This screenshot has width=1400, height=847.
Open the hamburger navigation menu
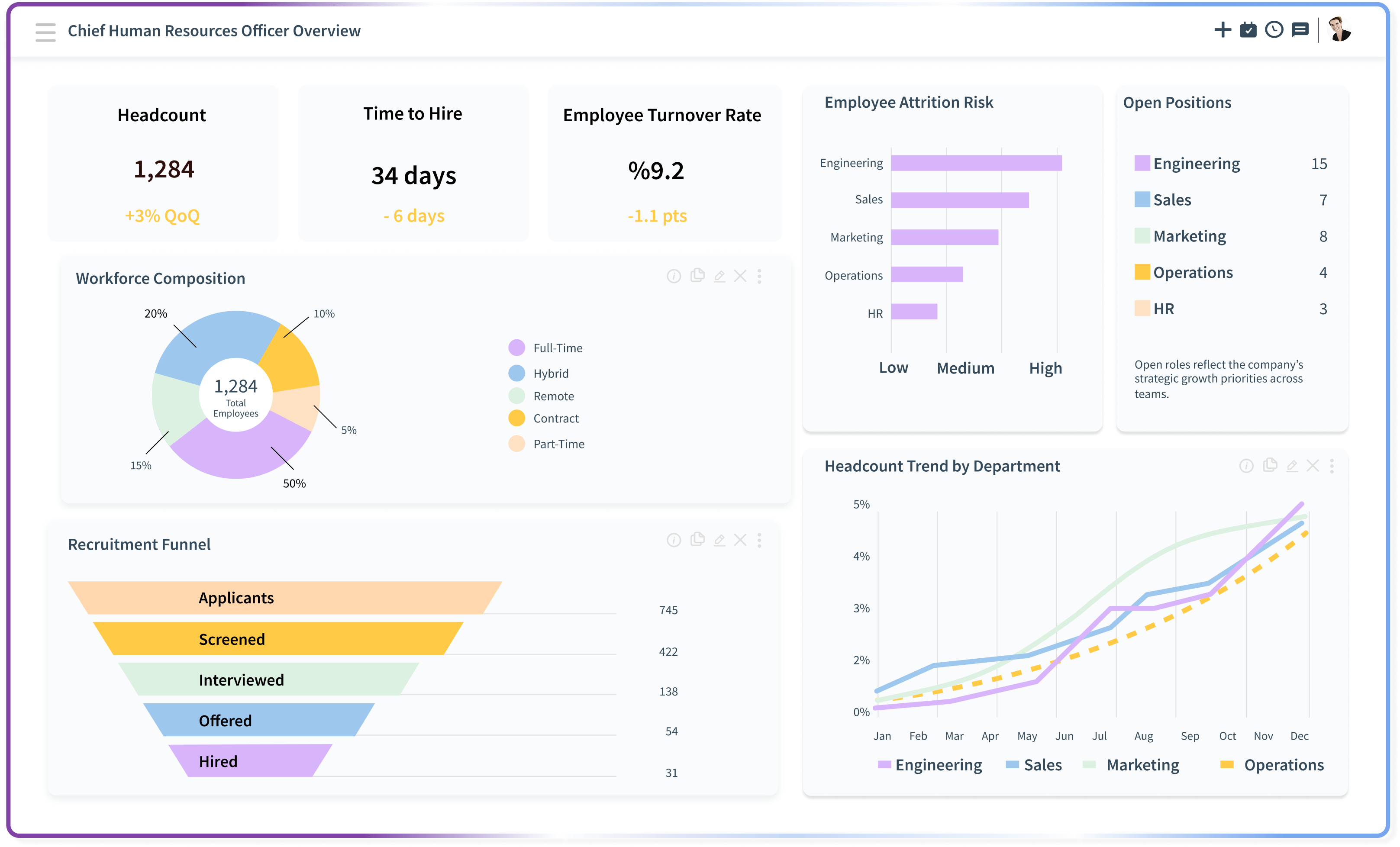pyautogui.click(x=45, y=32)
